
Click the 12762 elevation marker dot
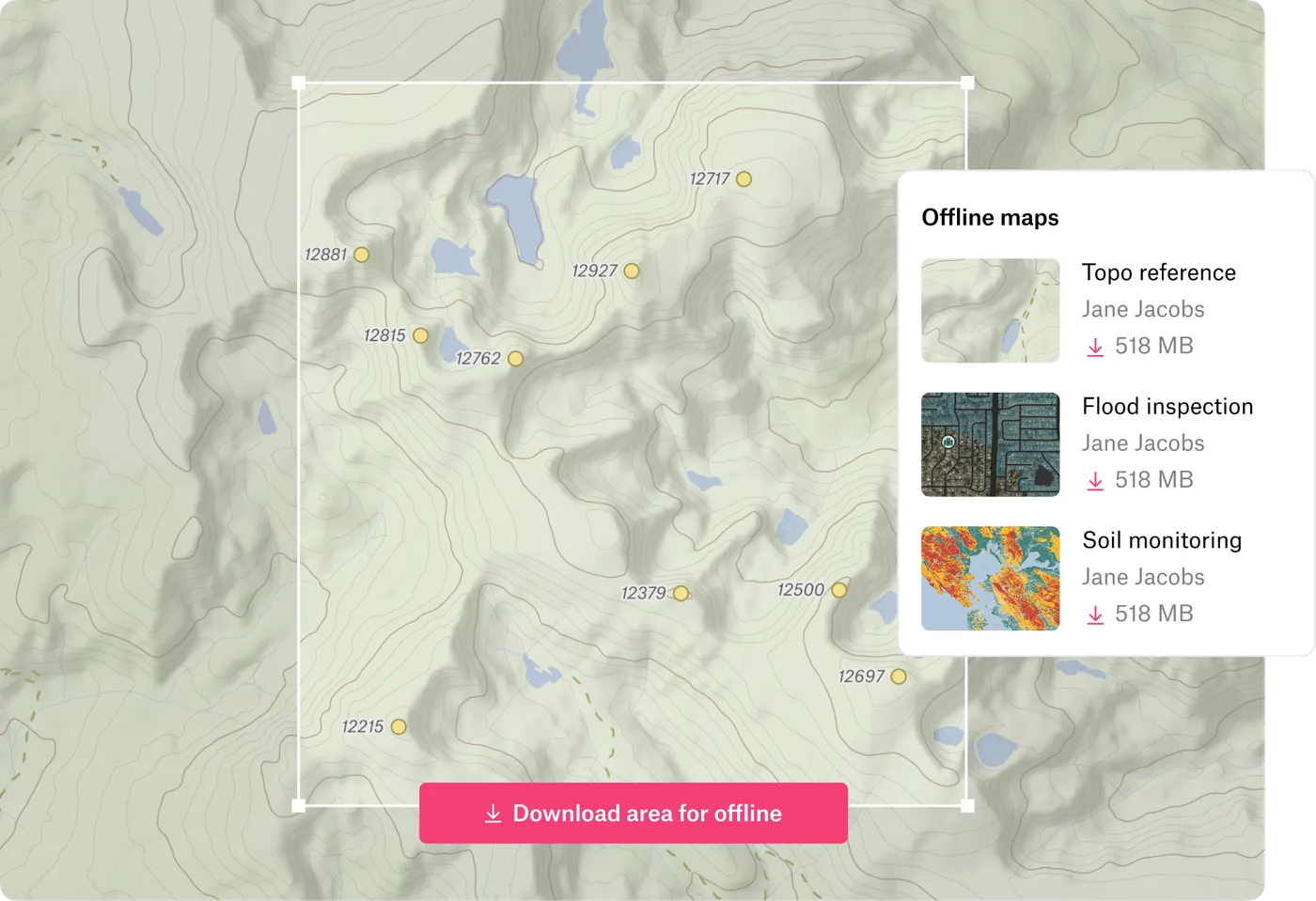[x=515, y=358]
